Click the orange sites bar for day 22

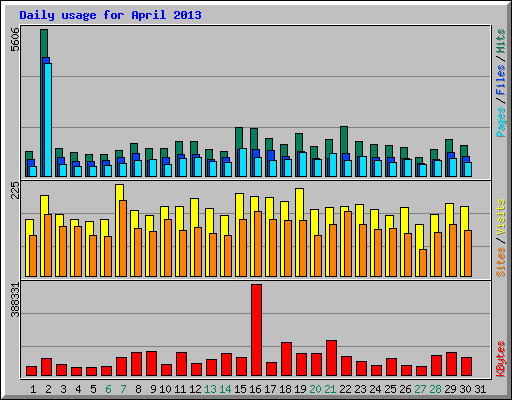click(x=348, y=244)
